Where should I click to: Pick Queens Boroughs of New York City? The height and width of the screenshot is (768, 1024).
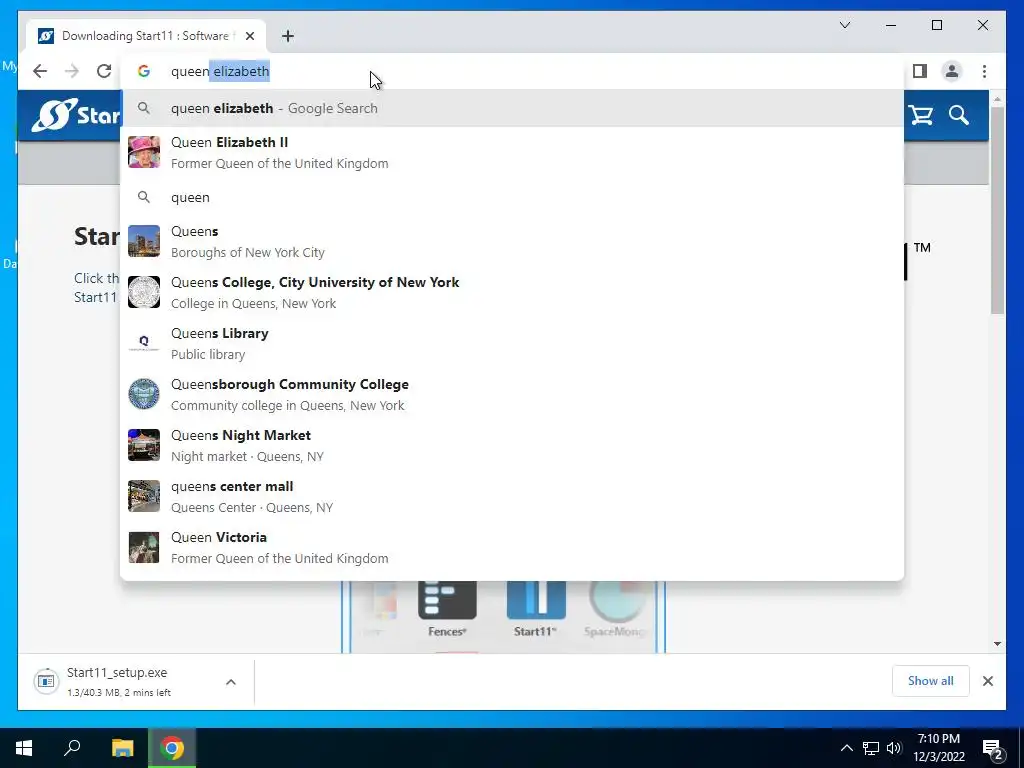[x=512, y=242]
